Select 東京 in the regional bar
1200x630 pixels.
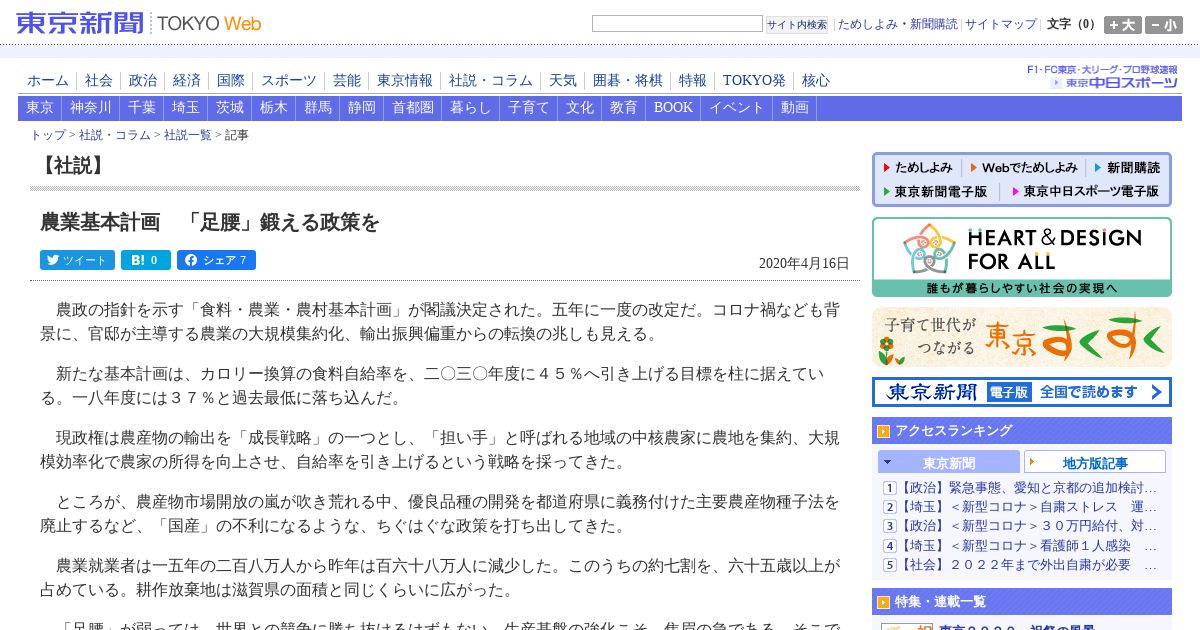pyautogui.click(x=40, y=108)
